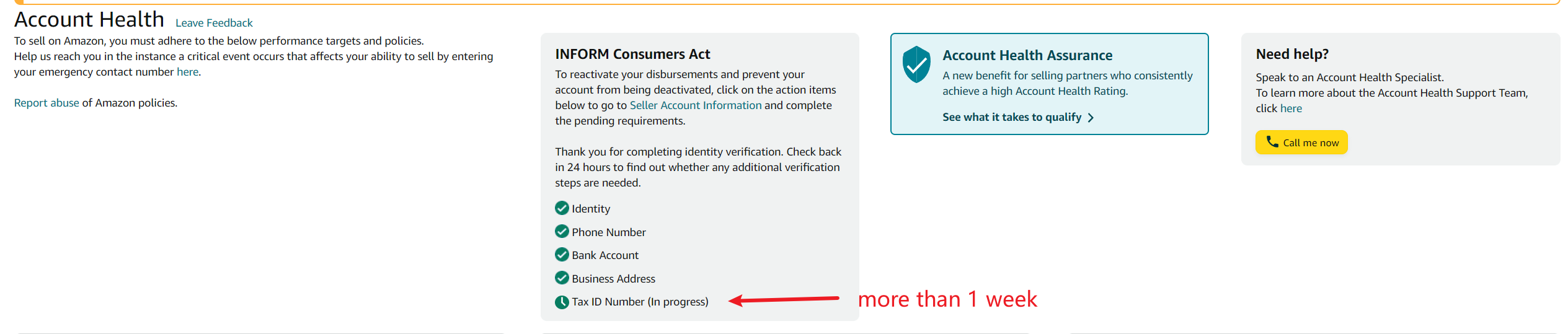Click the INFORM Consumers Act heading
This screenshot has width=1568, height=334.
[x=632, y=54]
